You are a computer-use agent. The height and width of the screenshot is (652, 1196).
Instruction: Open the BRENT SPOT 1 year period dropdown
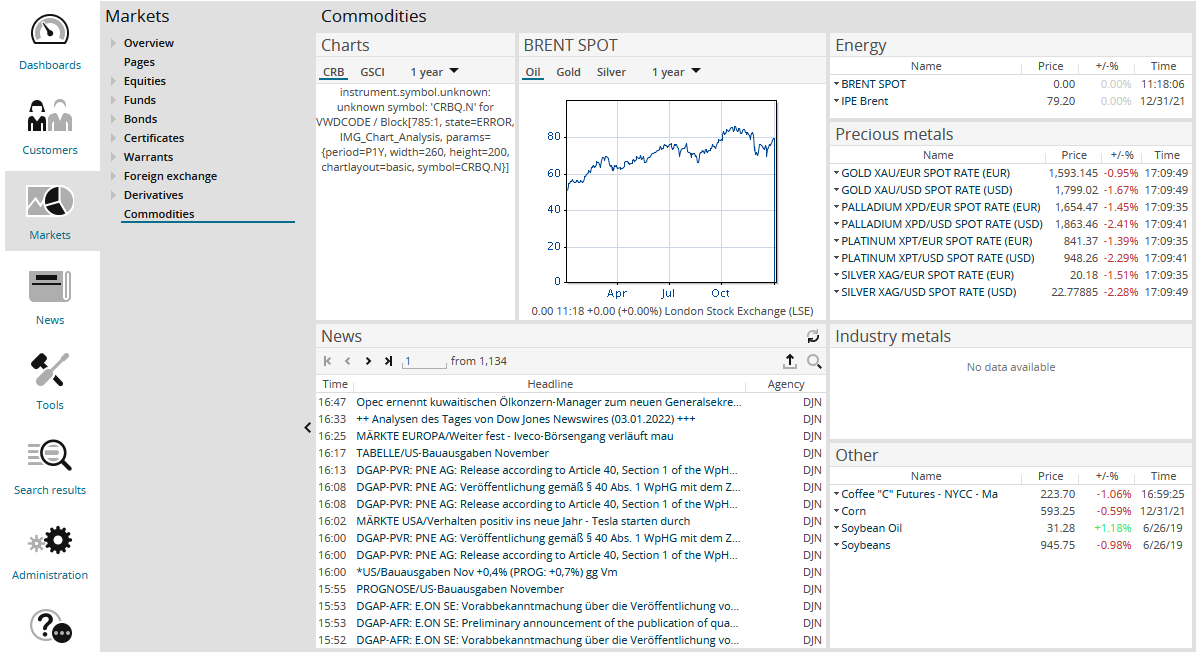click(675, 72)
